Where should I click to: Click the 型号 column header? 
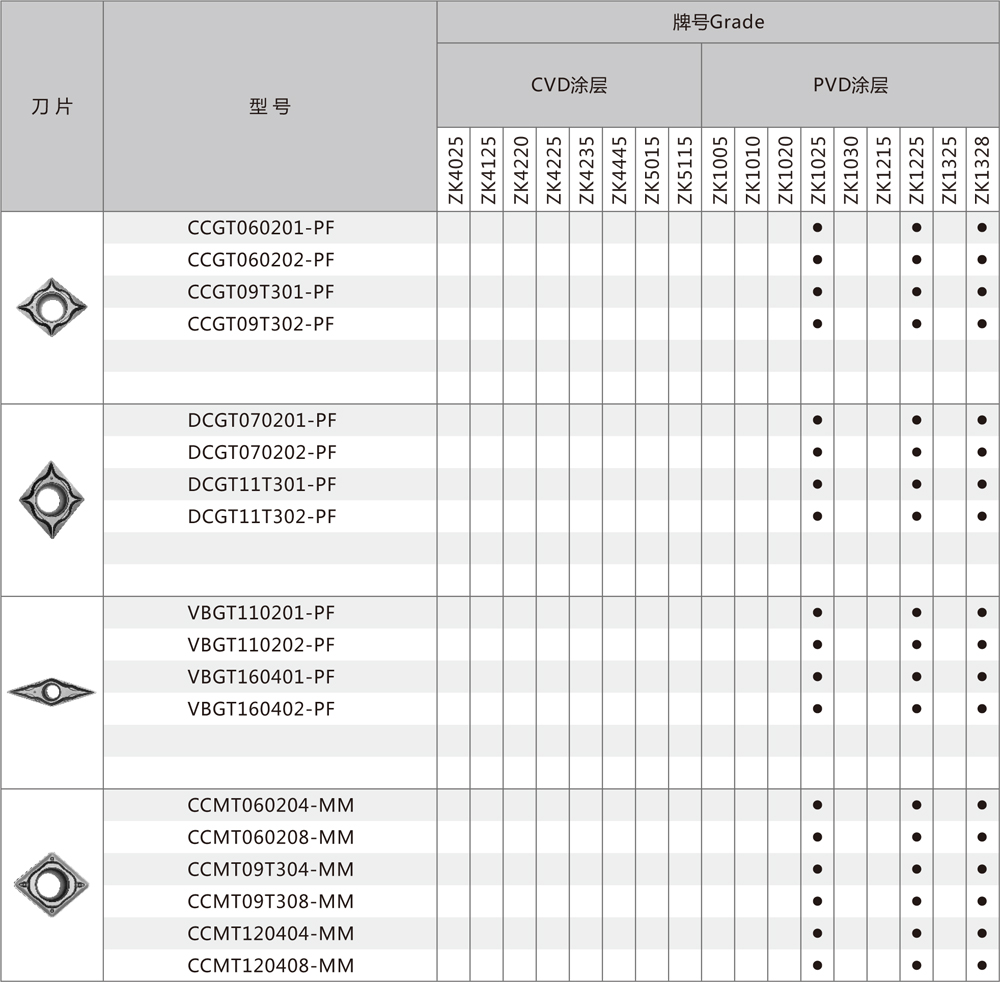[x=270, y=106]
